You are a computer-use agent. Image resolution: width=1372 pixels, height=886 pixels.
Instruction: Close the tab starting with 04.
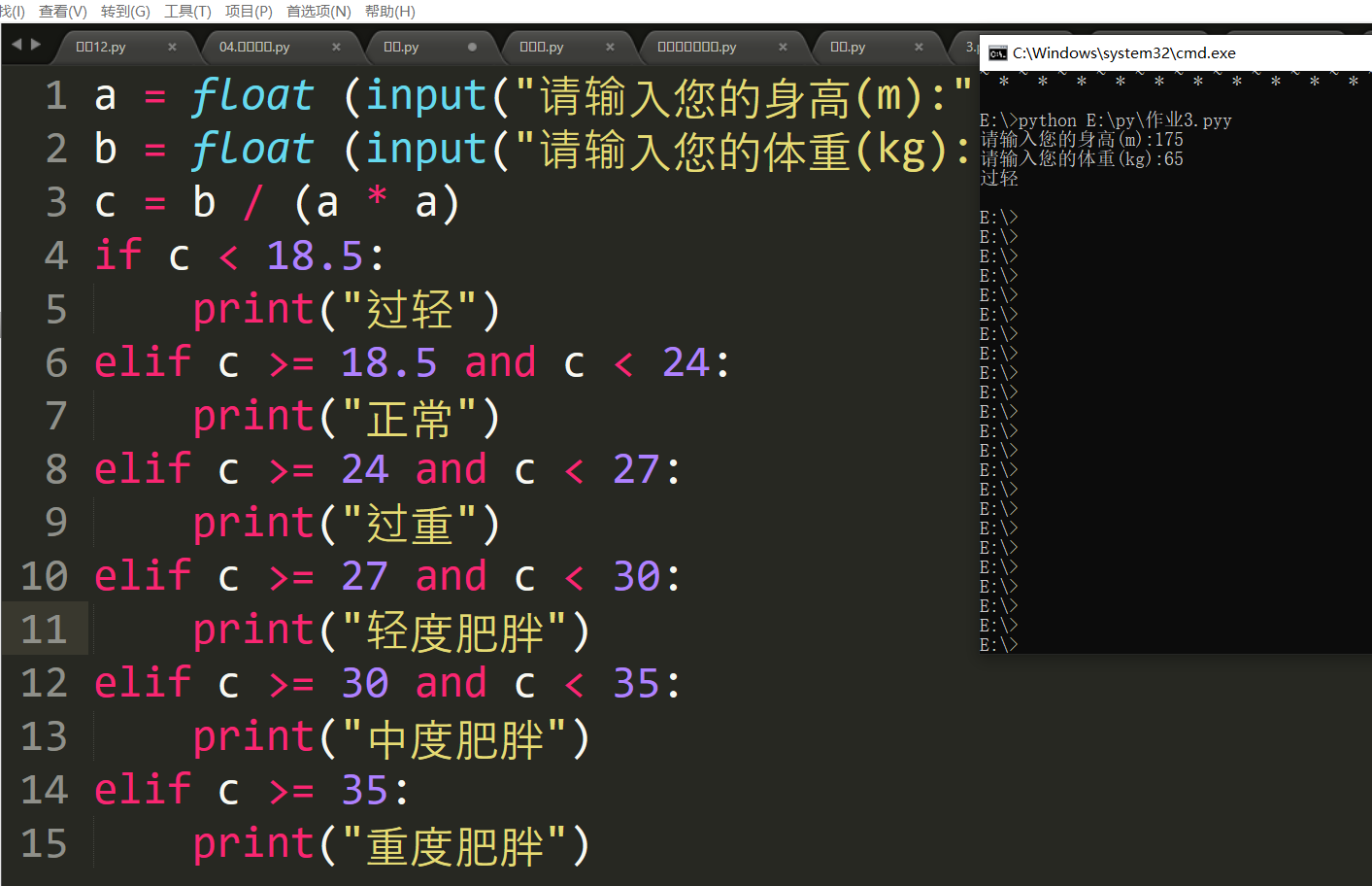[336, 47]
